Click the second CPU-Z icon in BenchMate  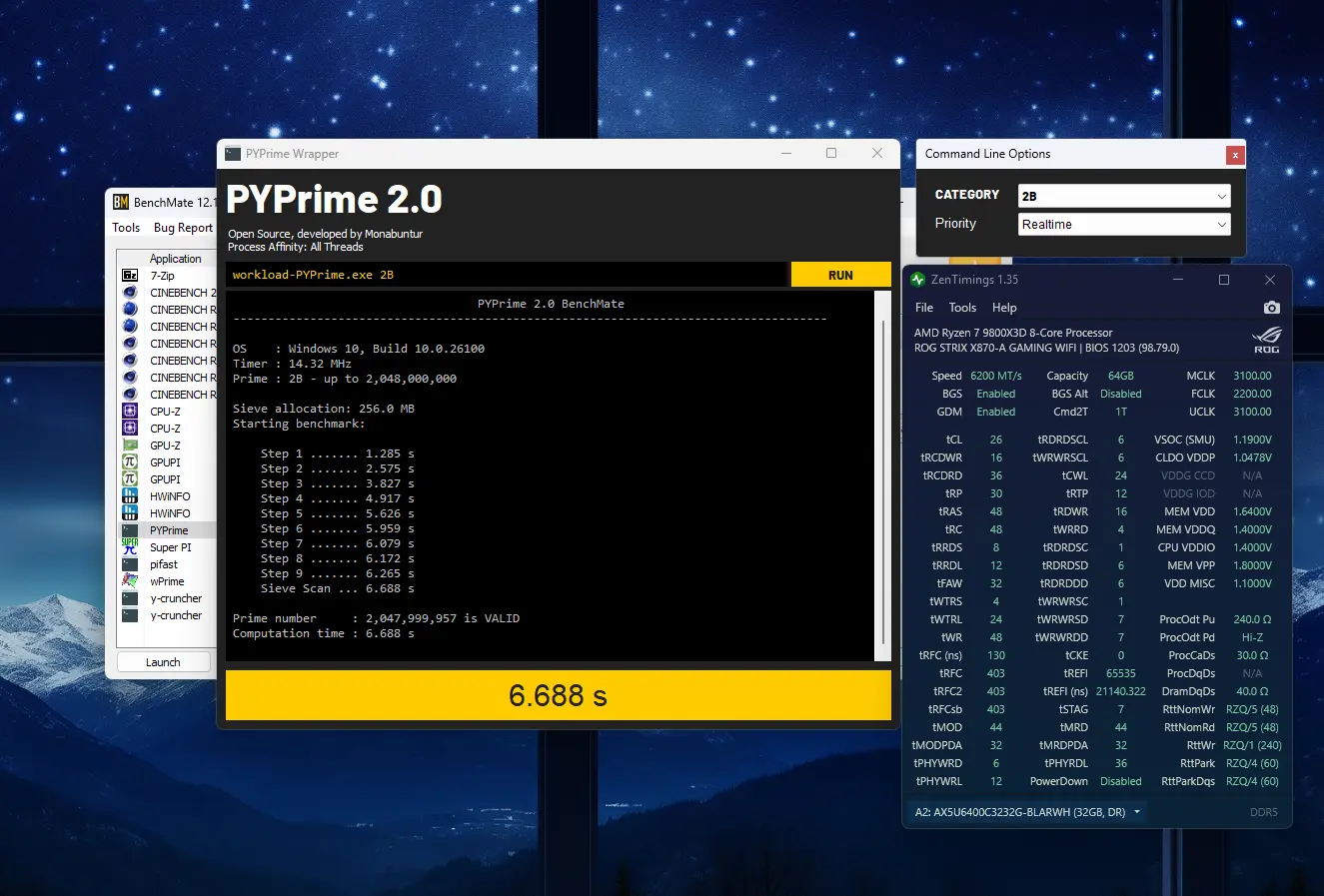[x=130, y=428]
